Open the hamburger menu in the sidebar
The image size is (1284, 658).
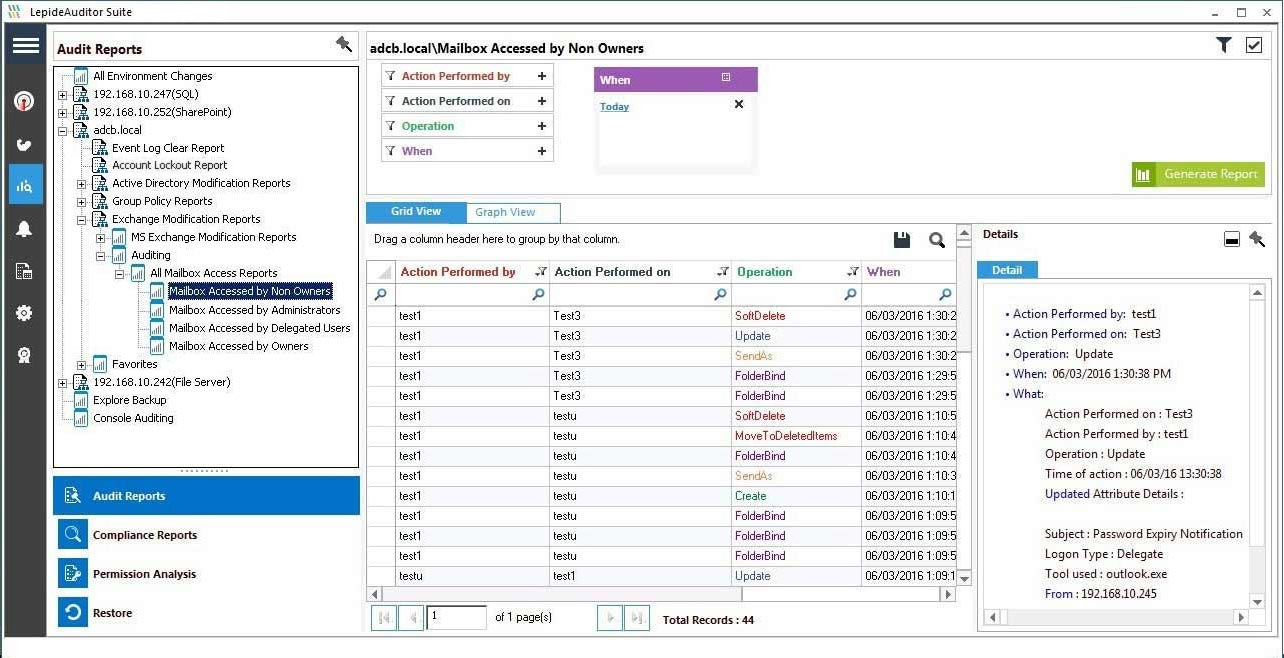pos(26,46)
